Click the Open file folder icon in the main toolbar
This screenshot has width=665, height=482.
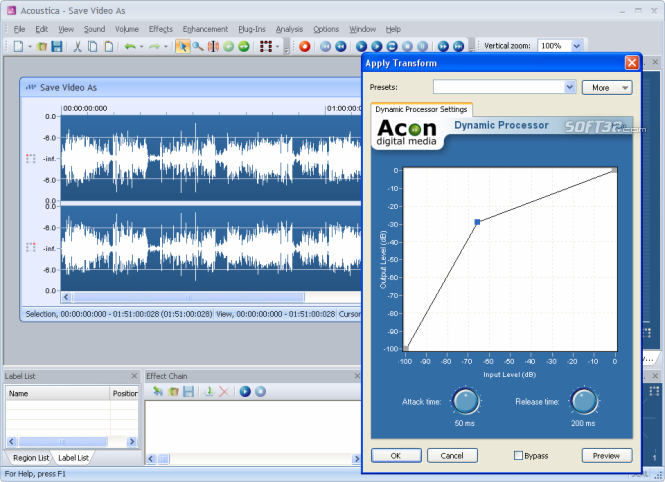click(42, 46)
